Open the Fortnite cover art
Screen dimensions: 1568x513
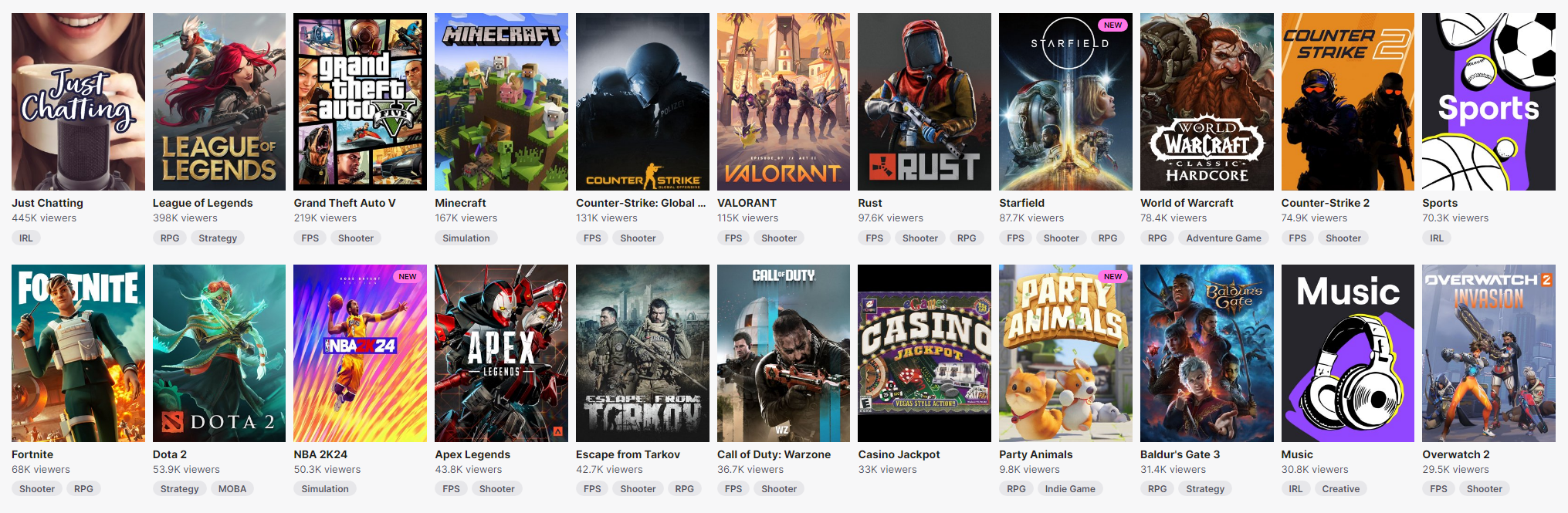(x=78, y=353)
